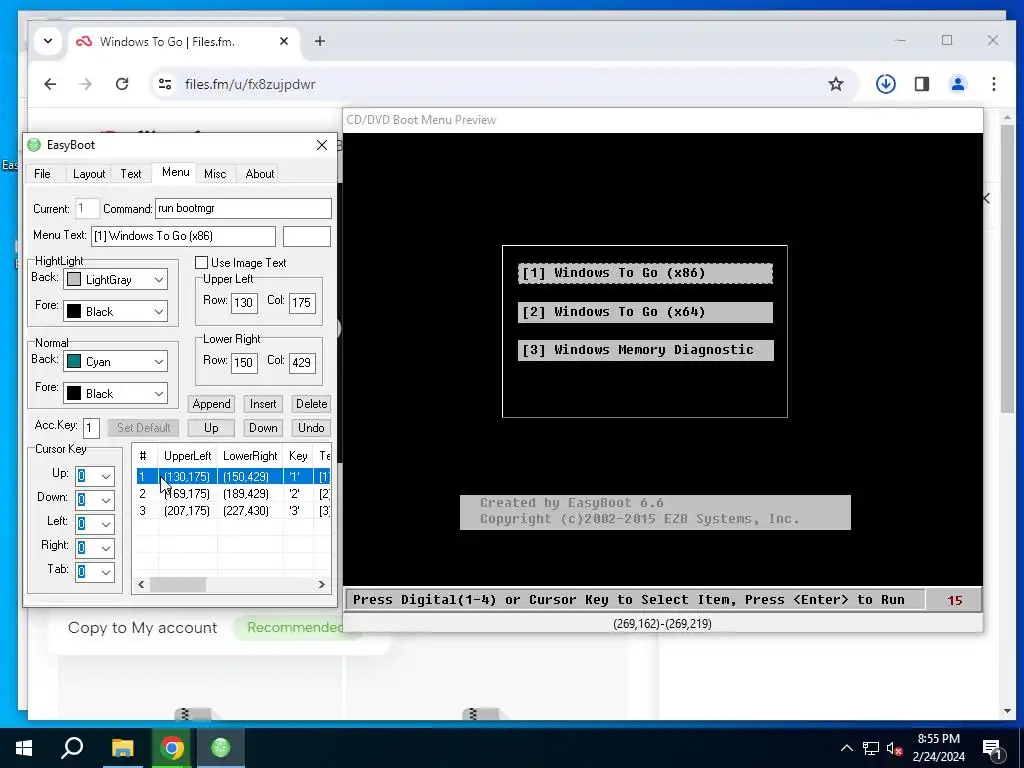Move menu item with Up button
This screenshot has height=768, width=1024.
coord(211,428)
